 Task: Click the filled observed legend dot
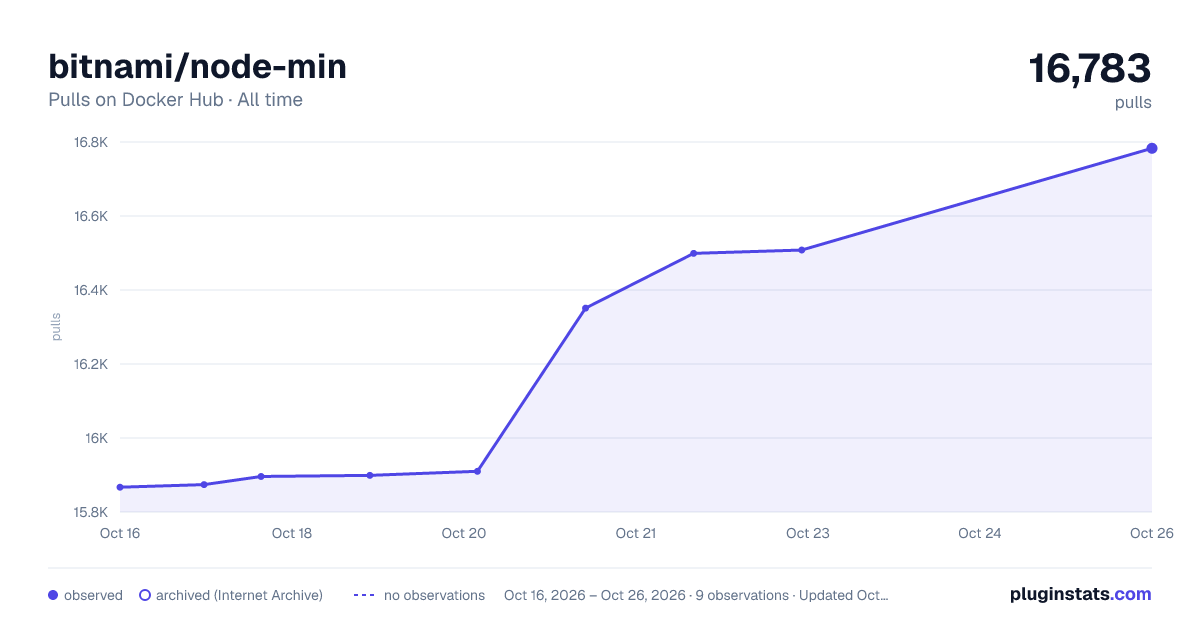(x=53, y=595)
